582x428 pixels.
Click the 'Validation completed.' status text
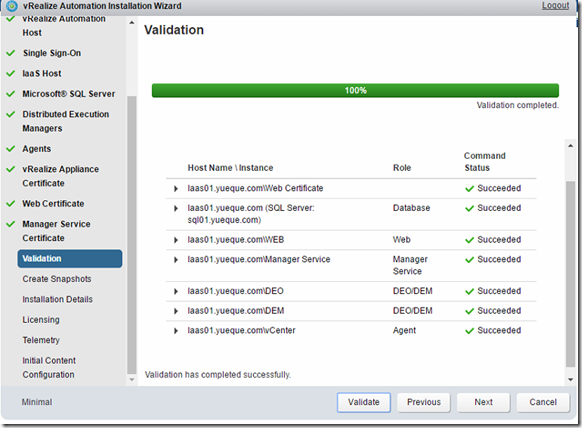tap(518, 105)
